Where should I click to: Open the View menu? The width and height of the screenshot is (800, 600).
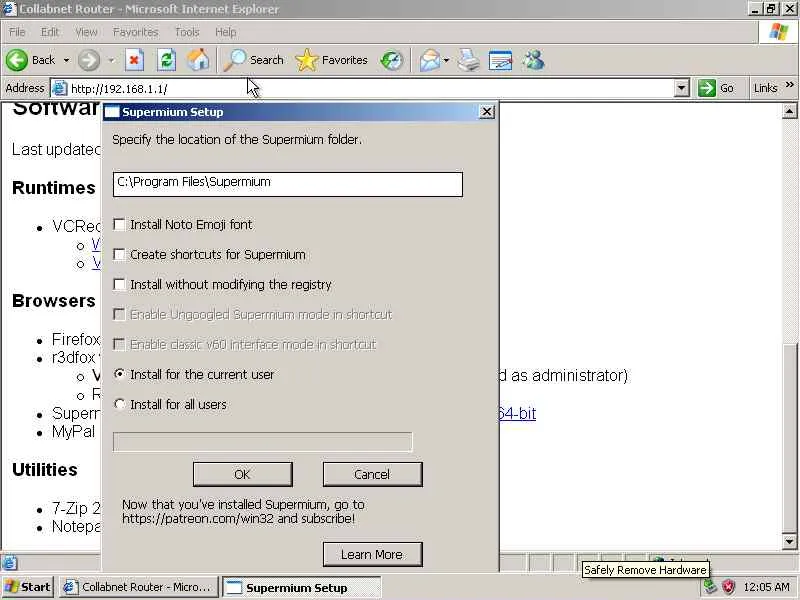pos(86,32)
